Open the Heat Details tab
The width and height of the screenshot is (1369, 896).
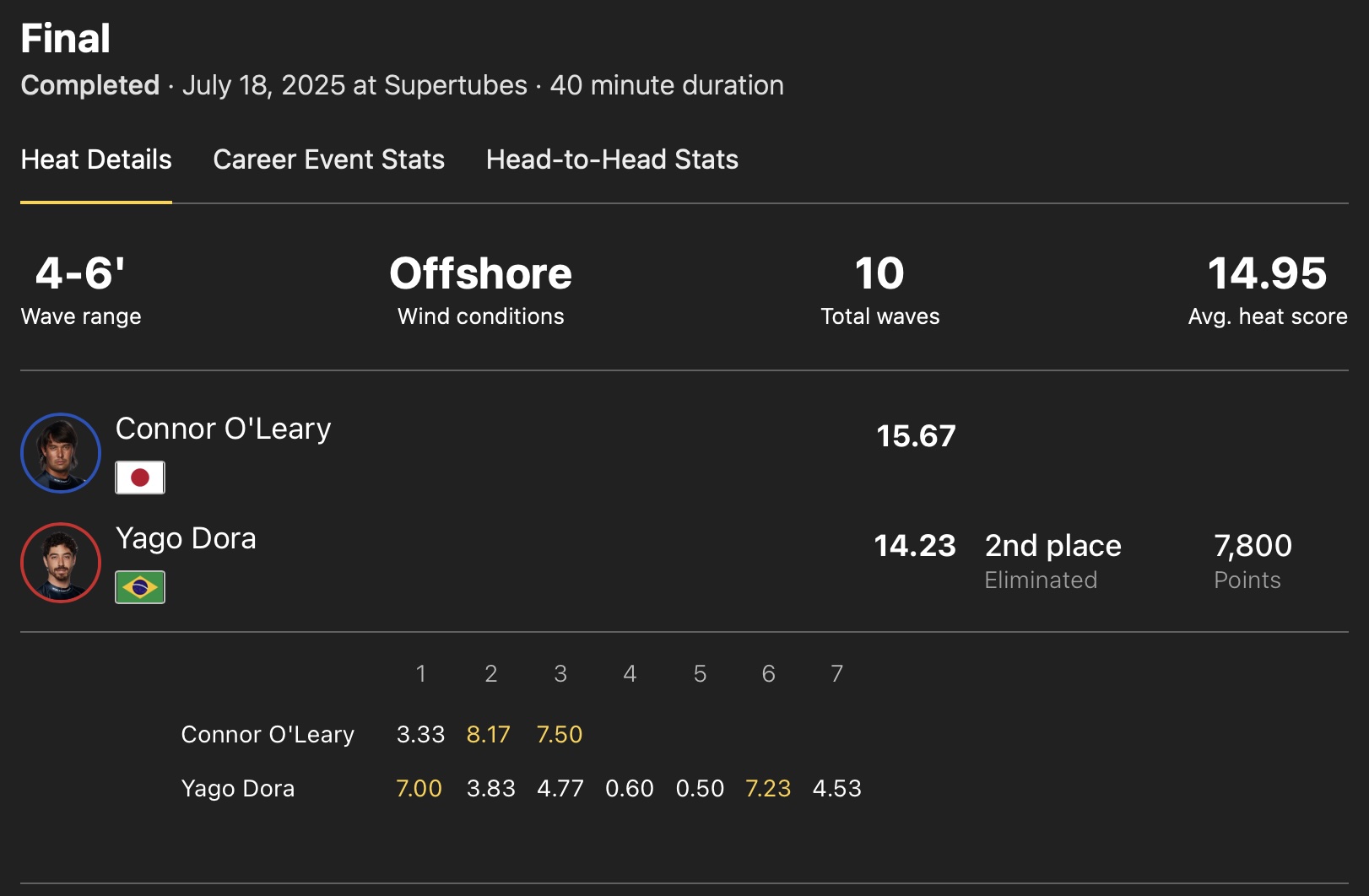(96, 159)
